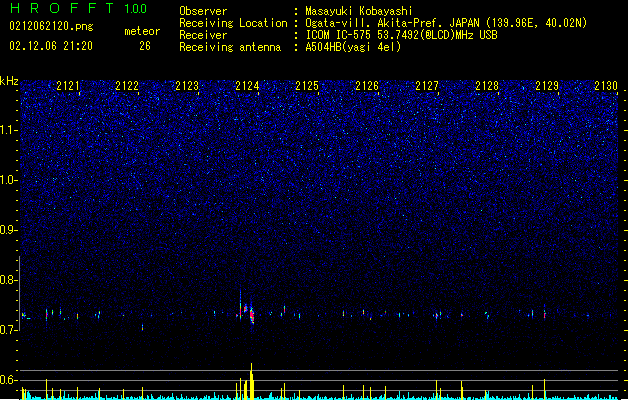Click the 2123 time marker
This screenshot has height=400, width=629.
point(187,86)
